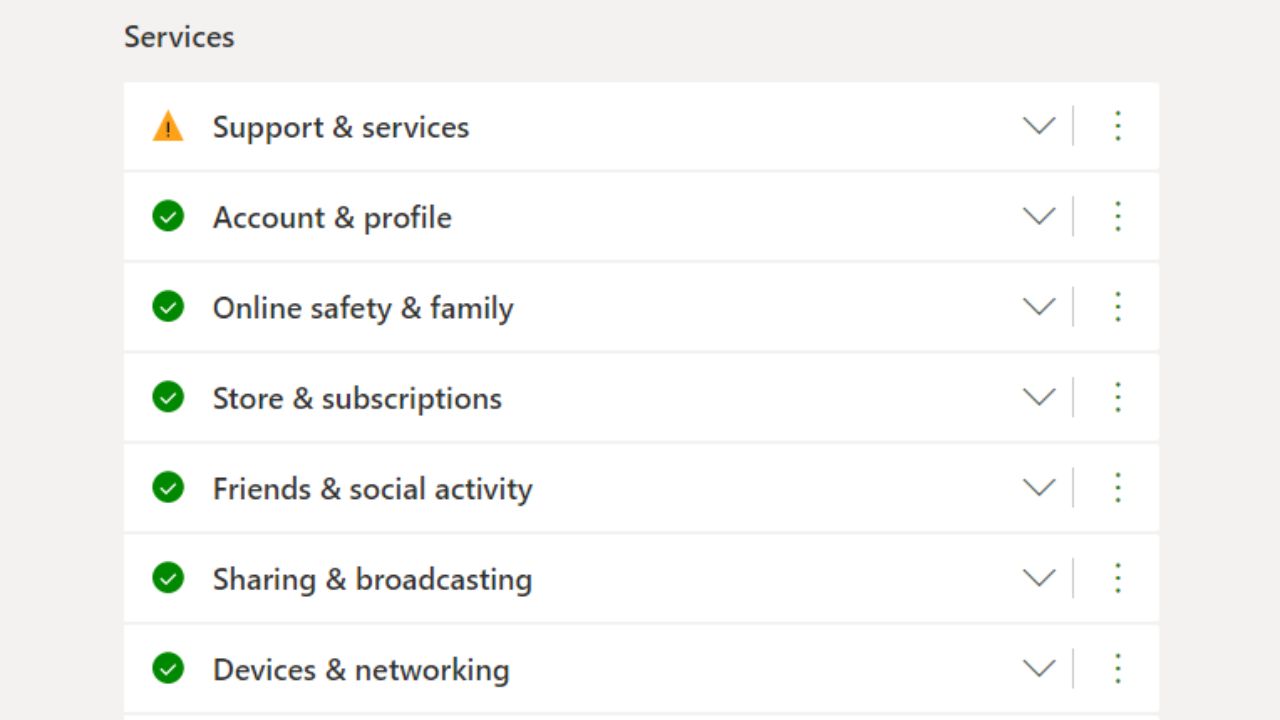Click three-dot menu for Sharing & broadcasting
Image resolution: width=1280 pixels, height=720 pixels.
[x=1118, y=578]
